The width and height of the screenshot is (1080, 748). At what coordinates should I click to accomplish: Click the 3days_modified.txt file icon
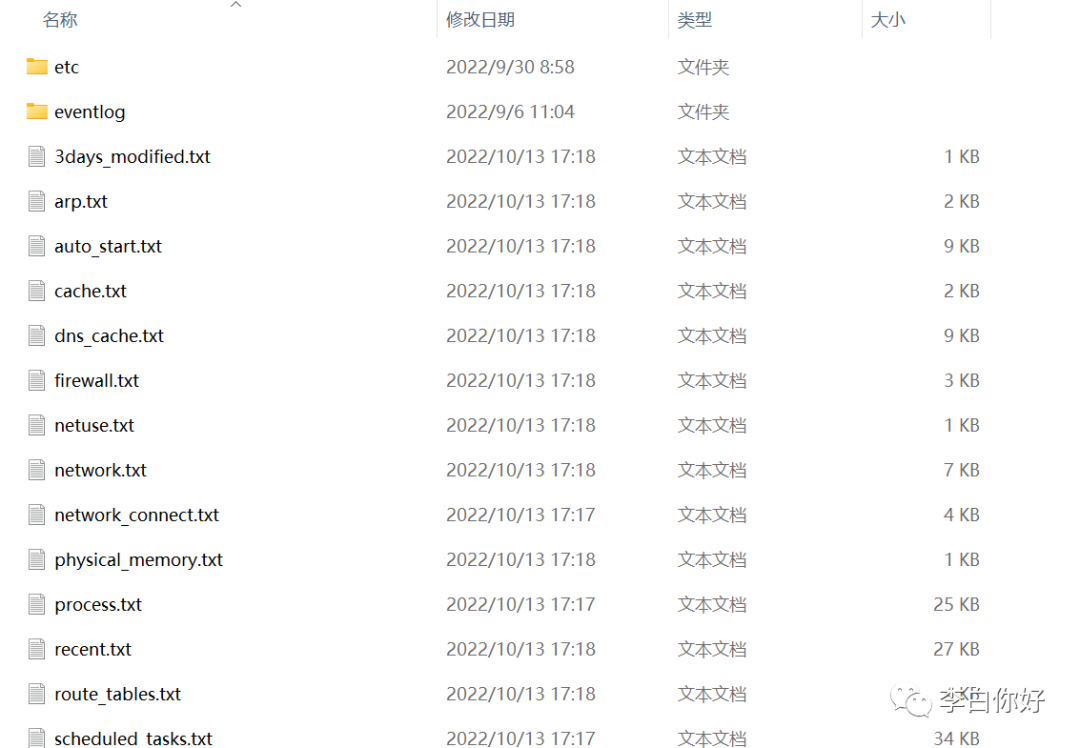(x=37, y=156)
